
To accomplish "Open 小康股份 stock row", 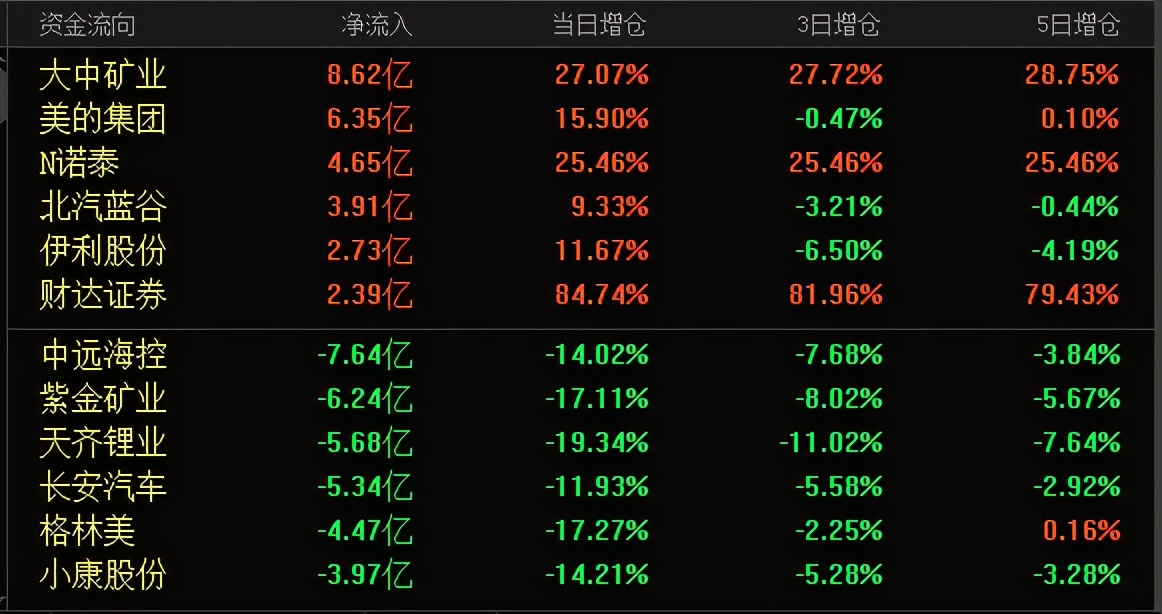I will (x=103, y=575).
